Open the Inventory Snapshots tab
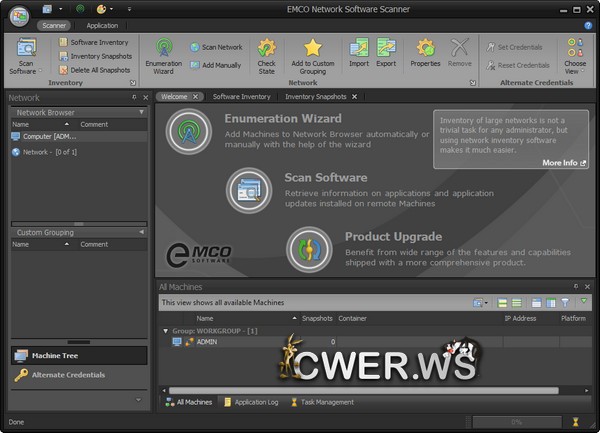This screenshot has width=600, height=433. [x=319, y=96]
